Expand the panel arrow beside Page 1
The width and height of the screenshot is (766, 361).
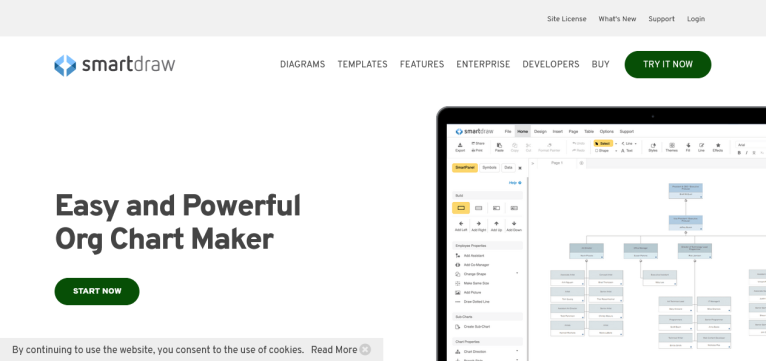(532, 163)
